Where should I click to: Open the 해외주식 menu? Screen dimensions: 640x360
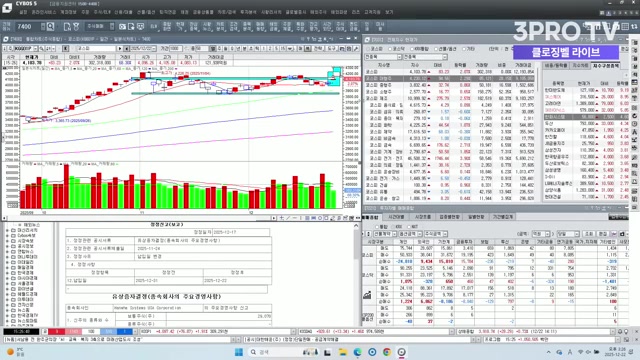click(318, 12)
